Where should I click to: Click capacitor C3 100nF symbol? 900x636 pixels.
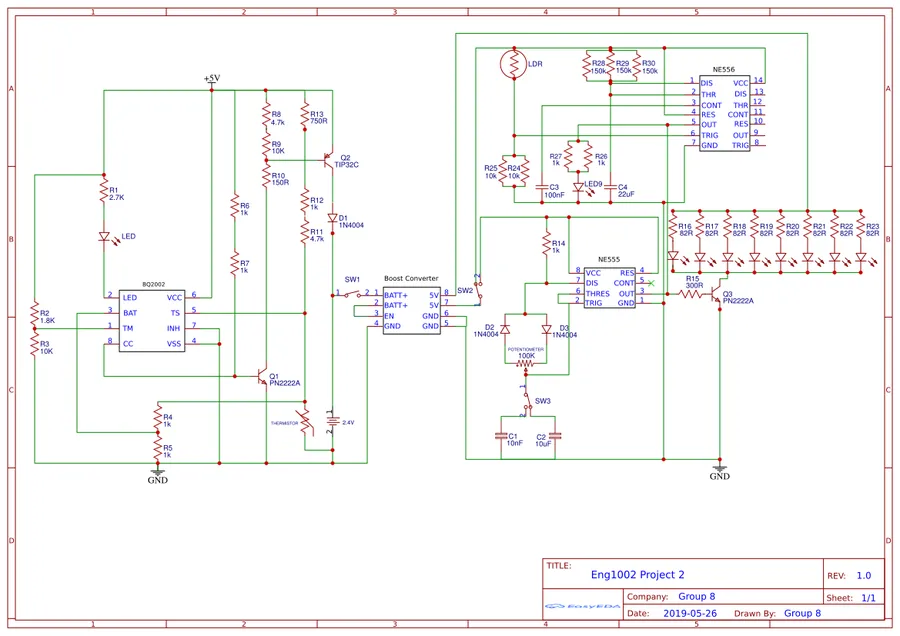coord(542,187)
